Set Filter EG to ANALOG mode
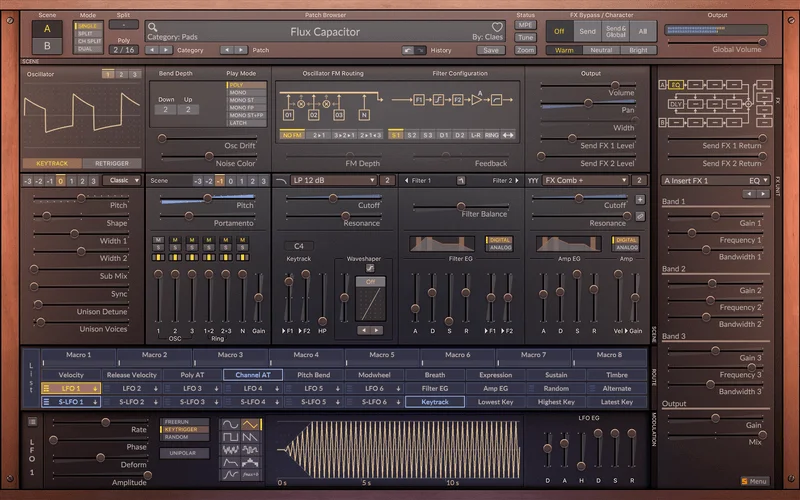 500,247
